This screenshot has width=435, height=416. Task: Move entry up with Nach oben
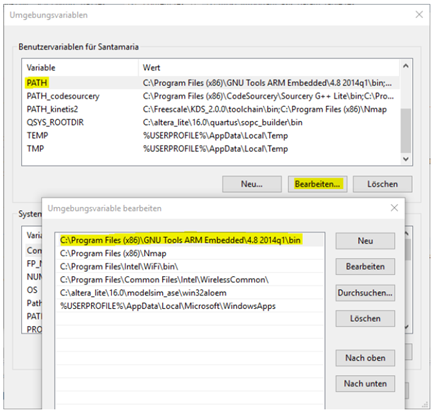click(365, 358)
